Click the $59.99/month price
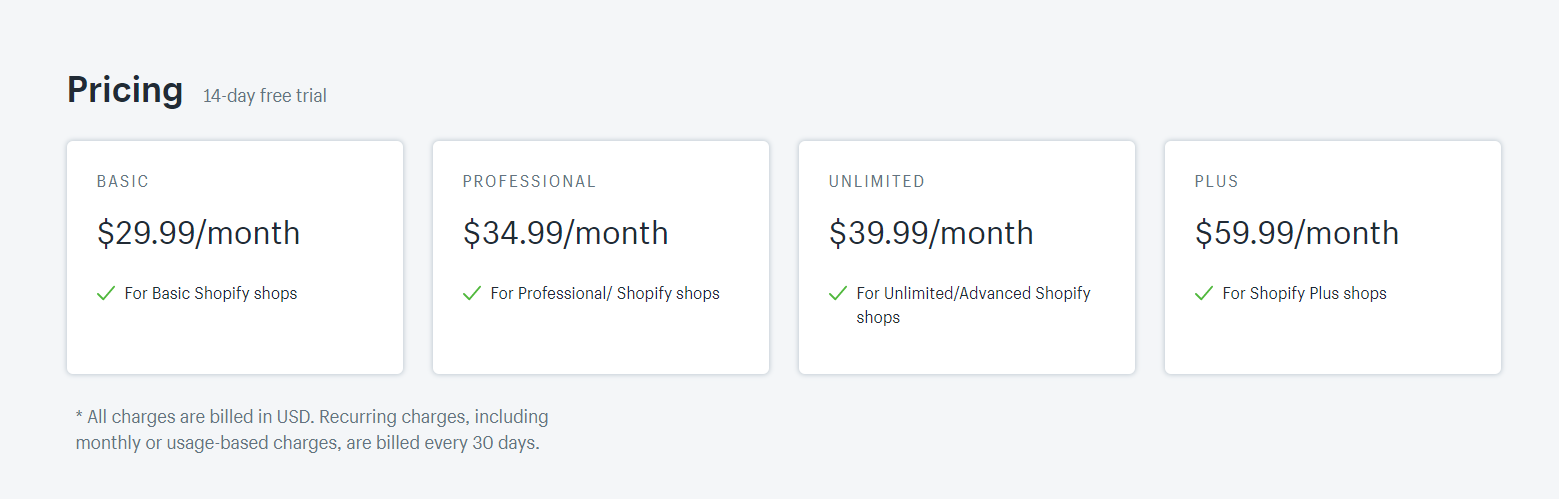The width and height of the screenshot is (1559, 499). (1296, 233)
